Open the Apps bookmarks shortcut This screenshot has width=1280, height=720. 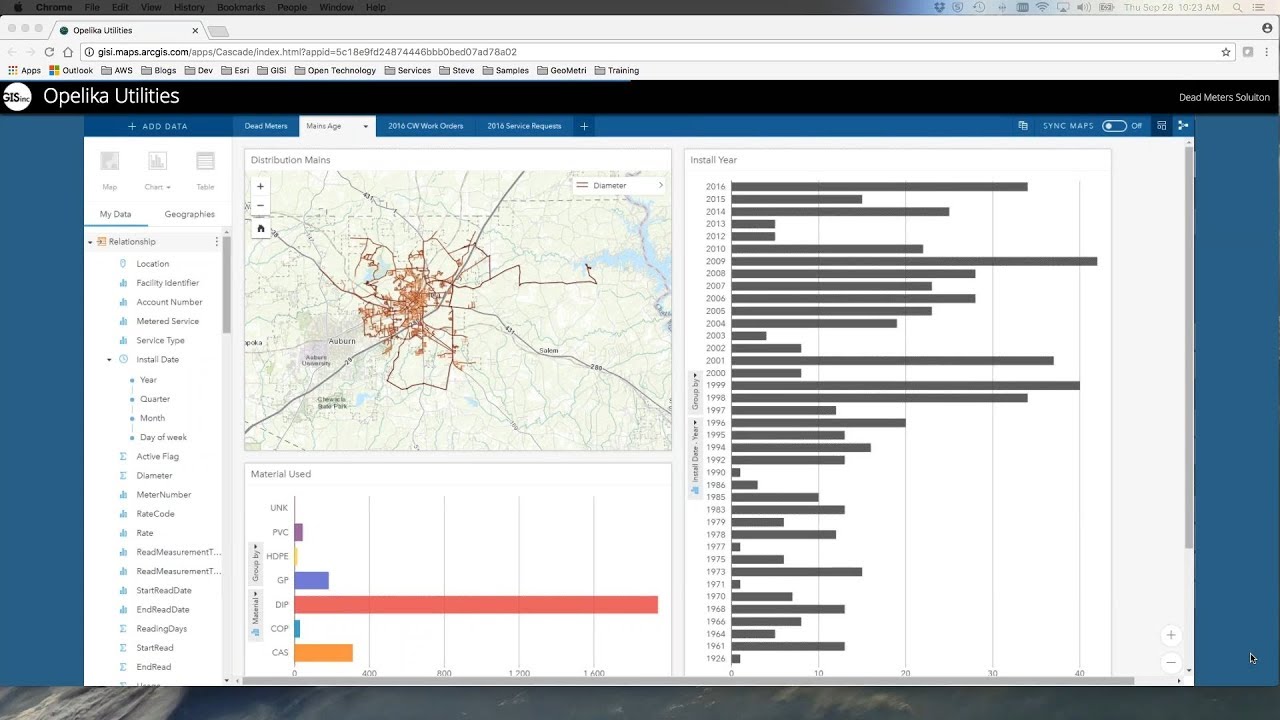[25, 70]
